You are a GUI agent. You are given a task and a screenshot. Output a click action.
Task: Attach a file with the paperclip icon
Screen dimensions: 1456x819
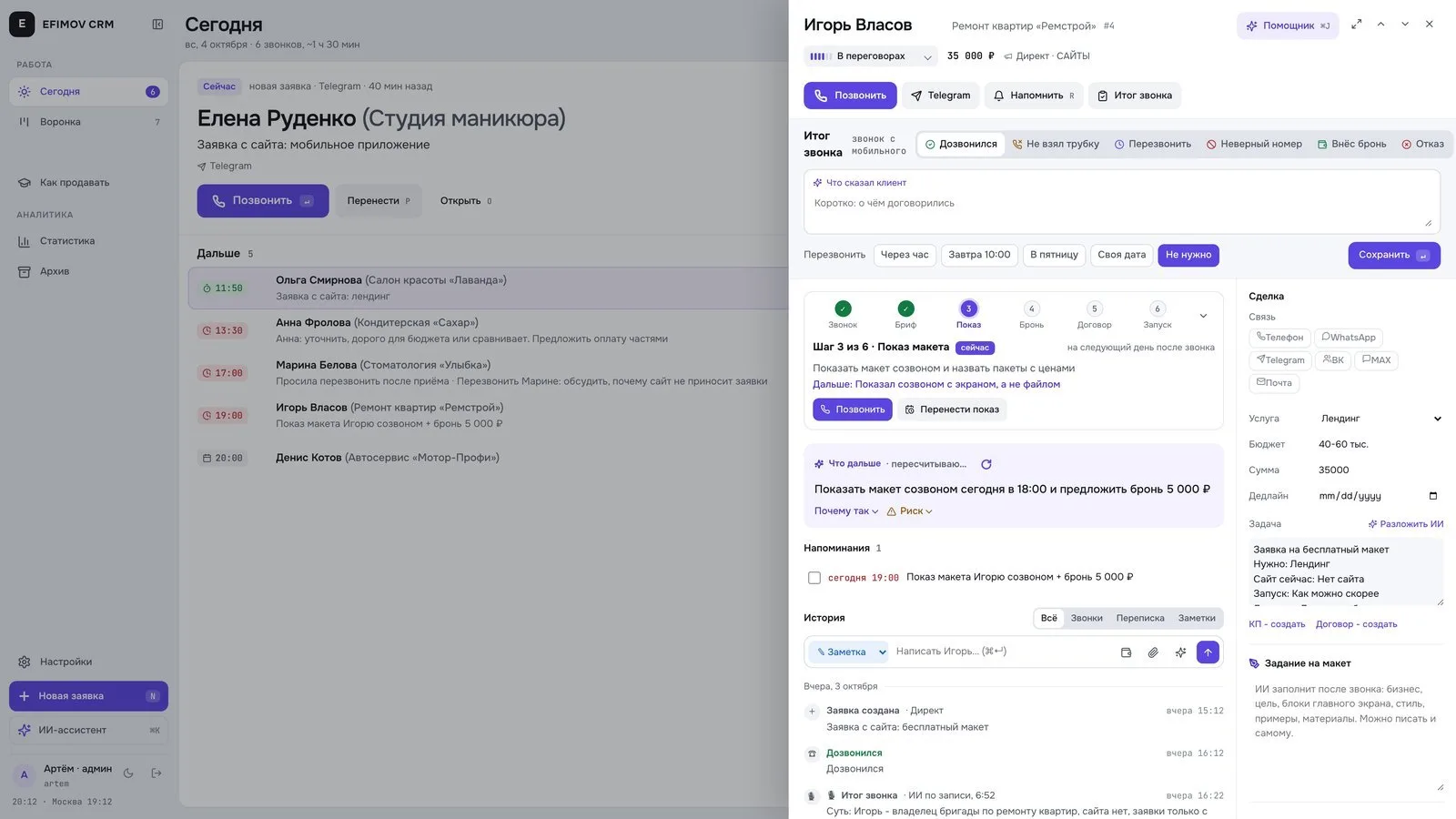tap(1153, 652)
